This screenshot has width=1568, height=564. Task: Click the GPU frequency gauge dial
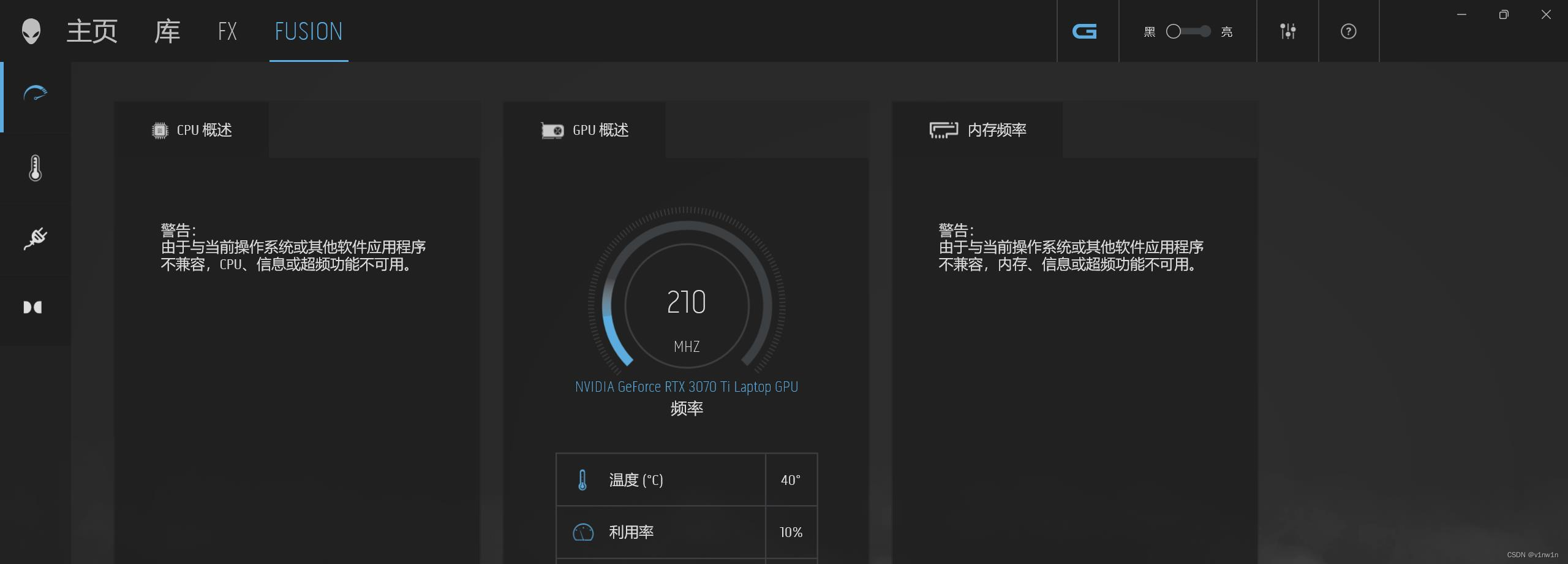686,302
